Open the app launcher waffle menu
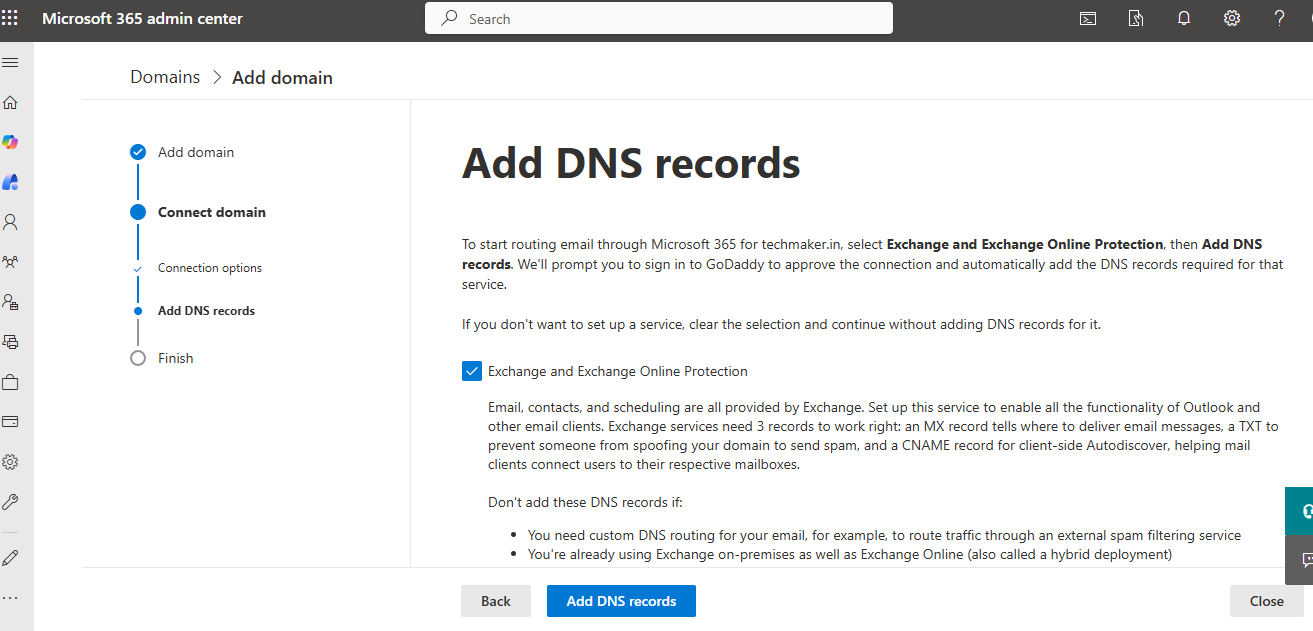 10,18
